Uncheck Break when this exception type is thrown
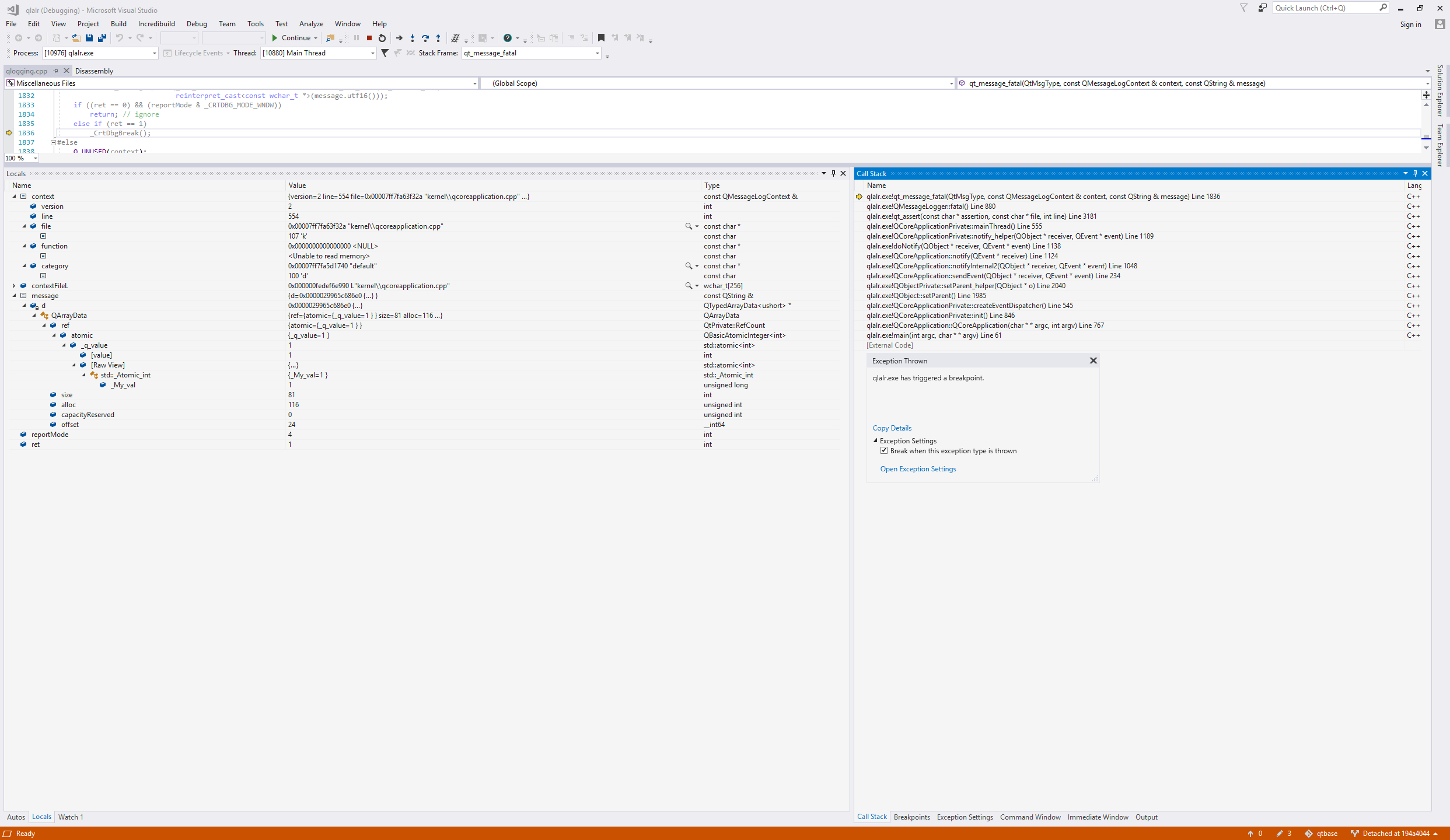This screenshot has height=840, width=1450. click(x=884, y=451)
